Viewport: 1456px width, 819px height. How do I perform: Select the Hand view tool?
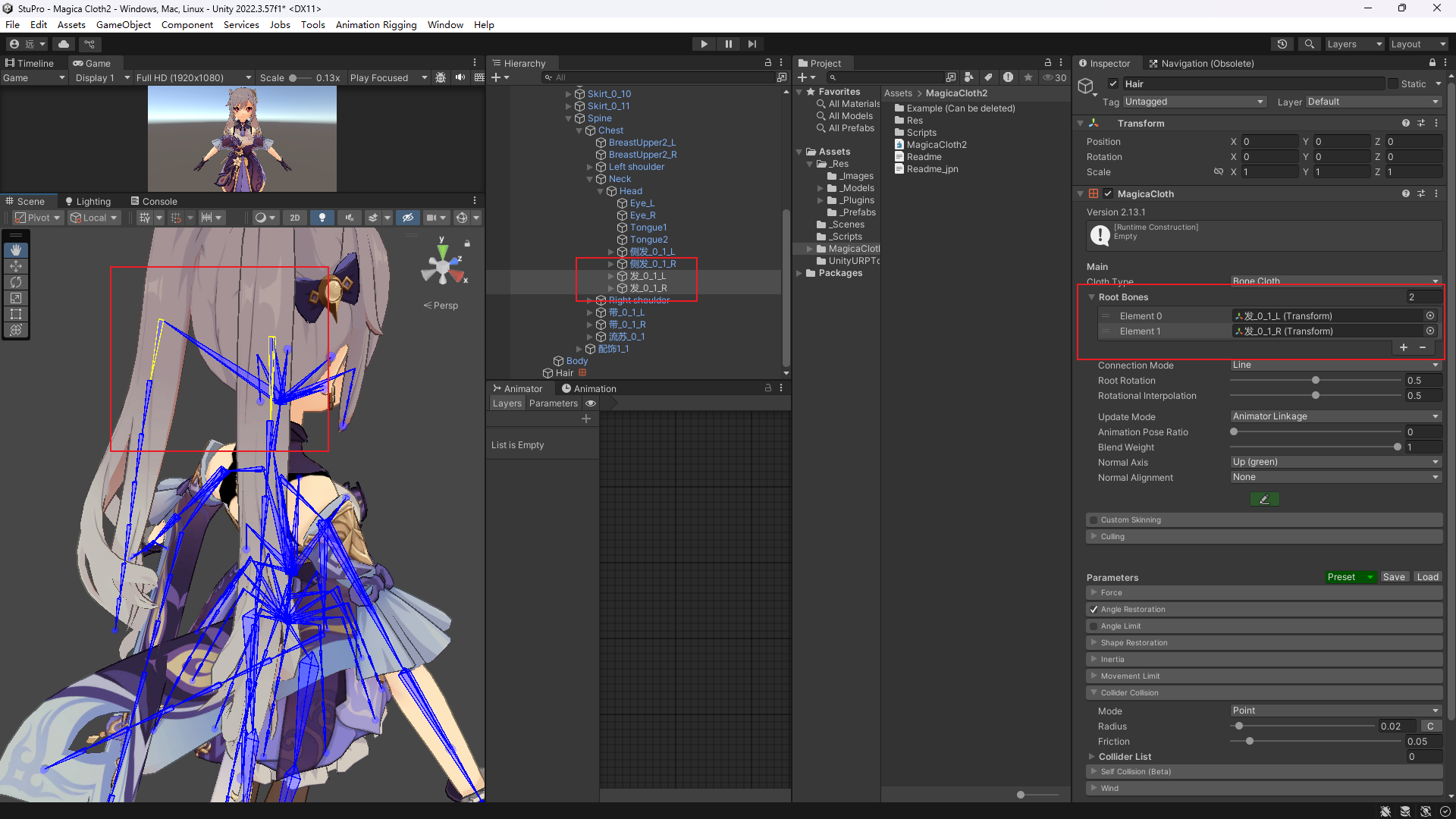[16, 250]
